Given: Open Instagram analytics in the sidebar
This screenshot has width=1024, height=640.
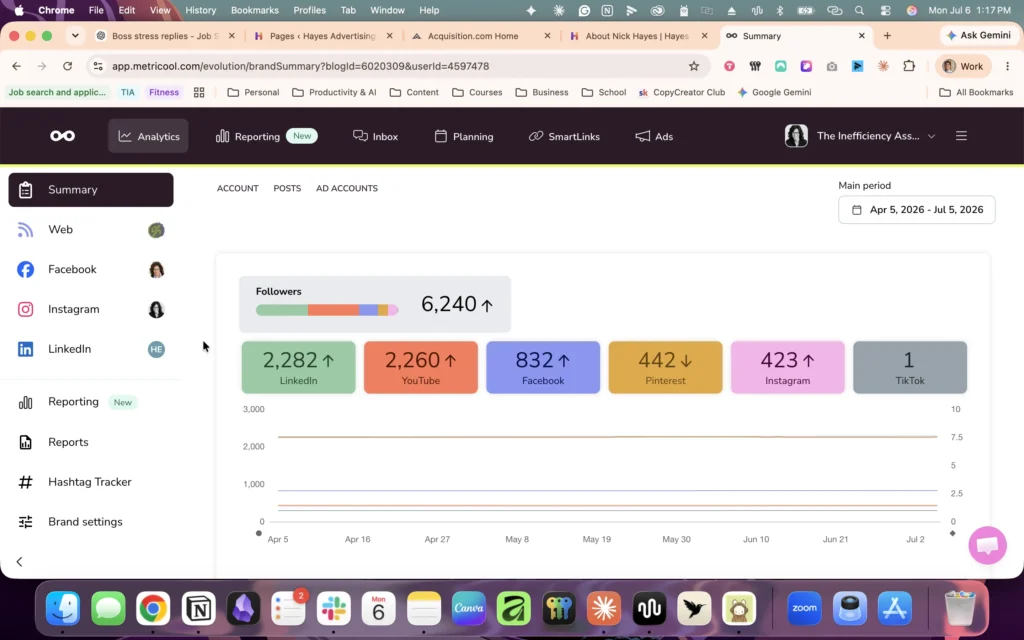Looking at the screenshot, I should (91, 309).
